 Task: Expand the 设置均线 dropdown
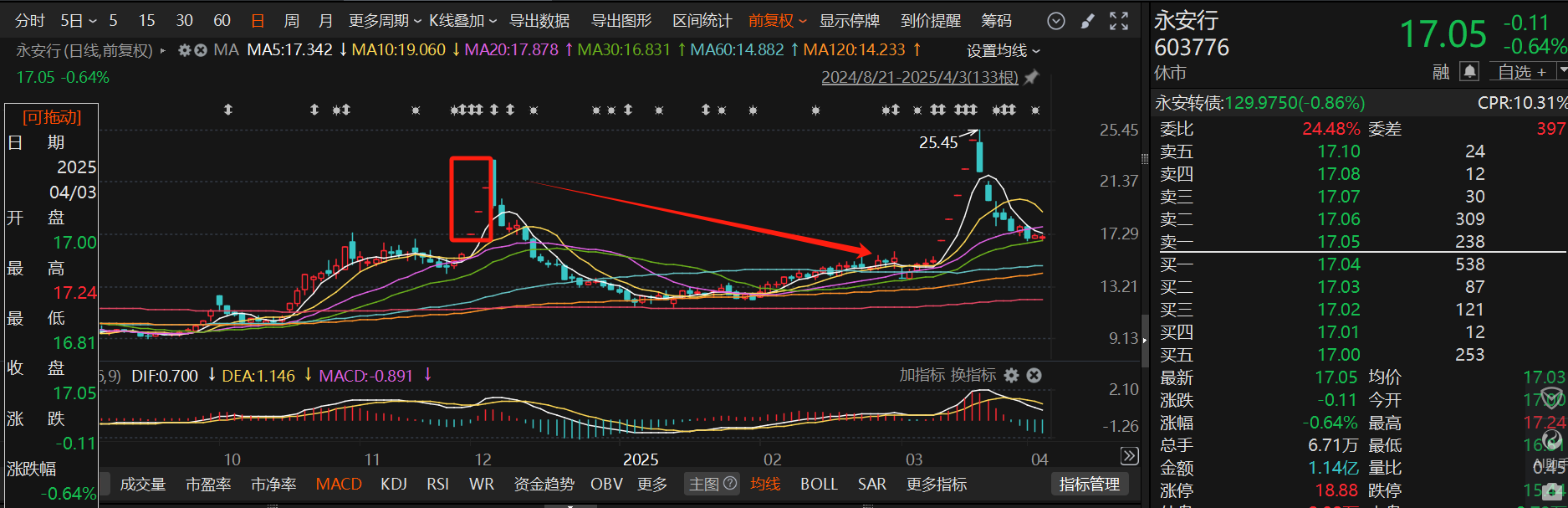(1003, 51)
